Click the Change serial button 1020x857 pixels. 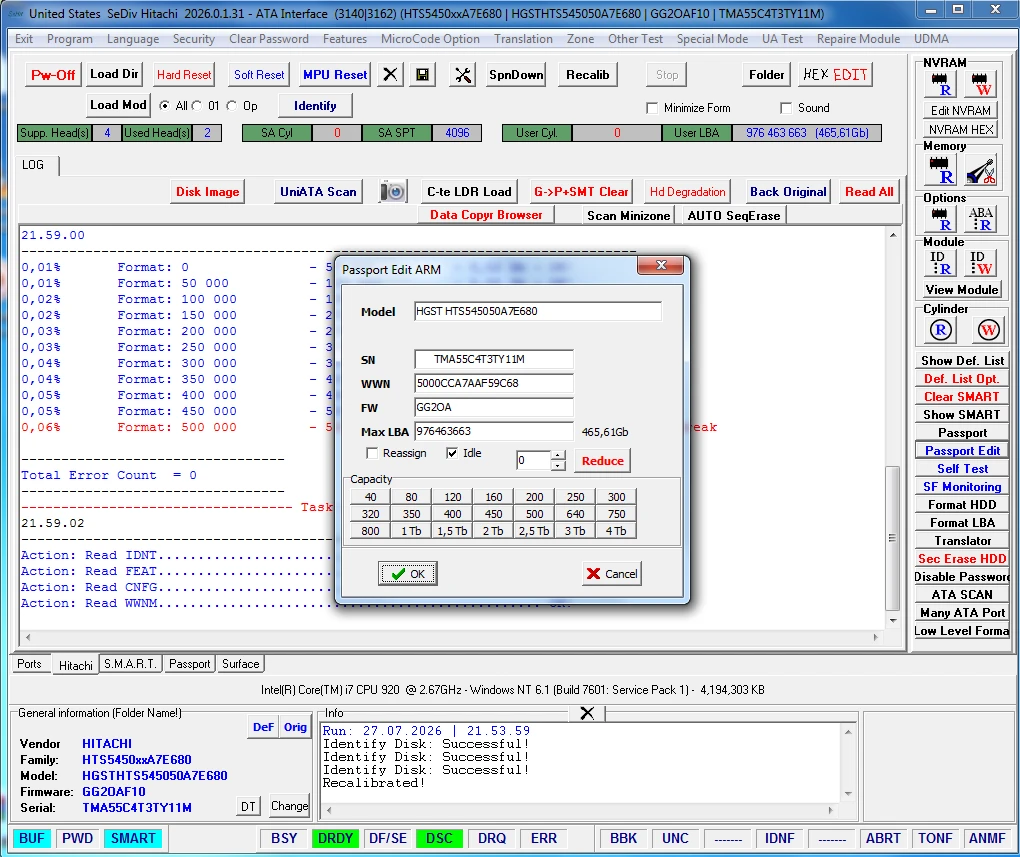(x=289, y=806)
